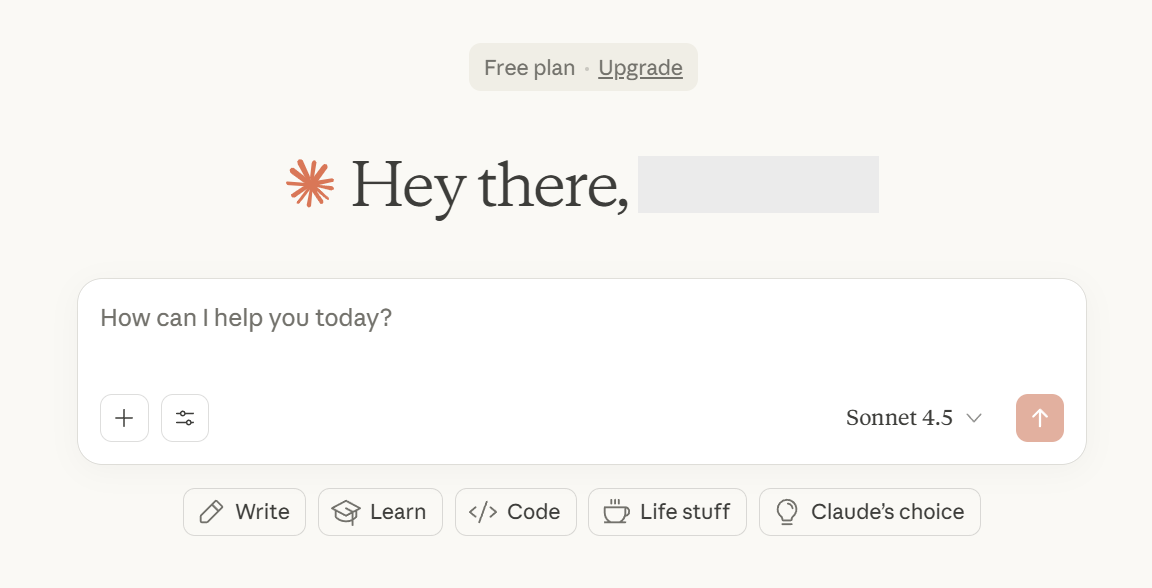This screenshot has width=1152, height=588.
Task: Select the Write suggestion chip
Action: tap(244, 512)
